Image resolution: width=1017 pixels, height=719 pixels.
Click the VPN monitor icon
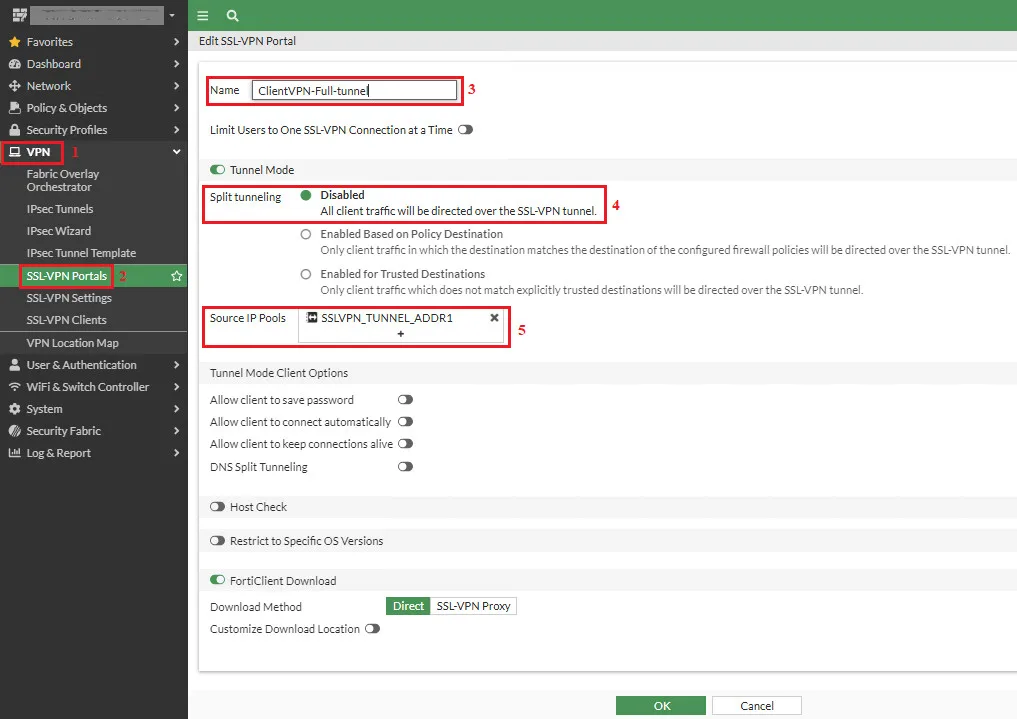pyautogui.click(x=14, y=152)
